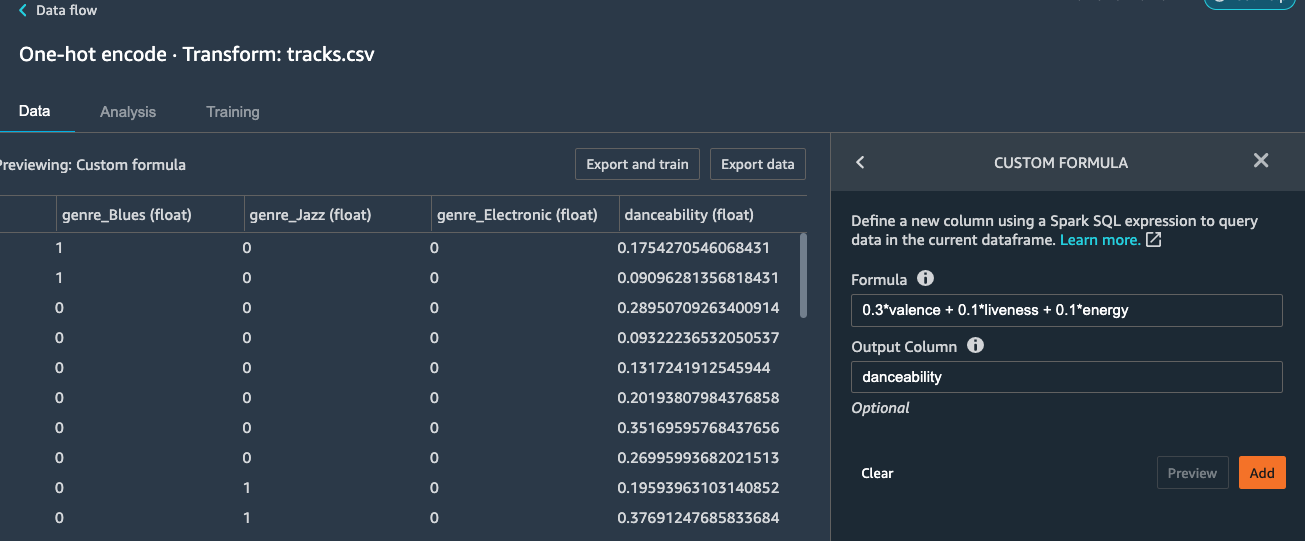Click the external link icon after Learn more
The height and width of the screenshot is (541, 1305).
point(1153,240)
